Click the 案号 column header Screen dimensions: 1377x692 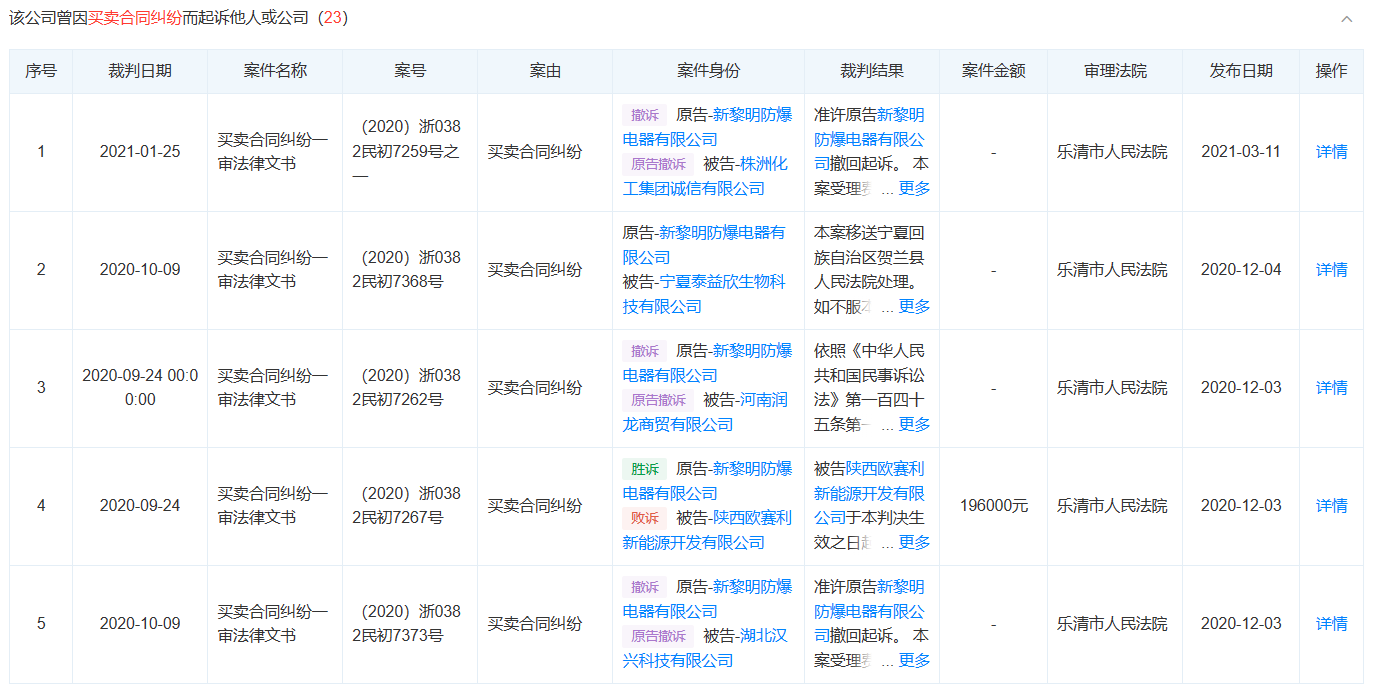pyautogui.click(x=410, y=71)
